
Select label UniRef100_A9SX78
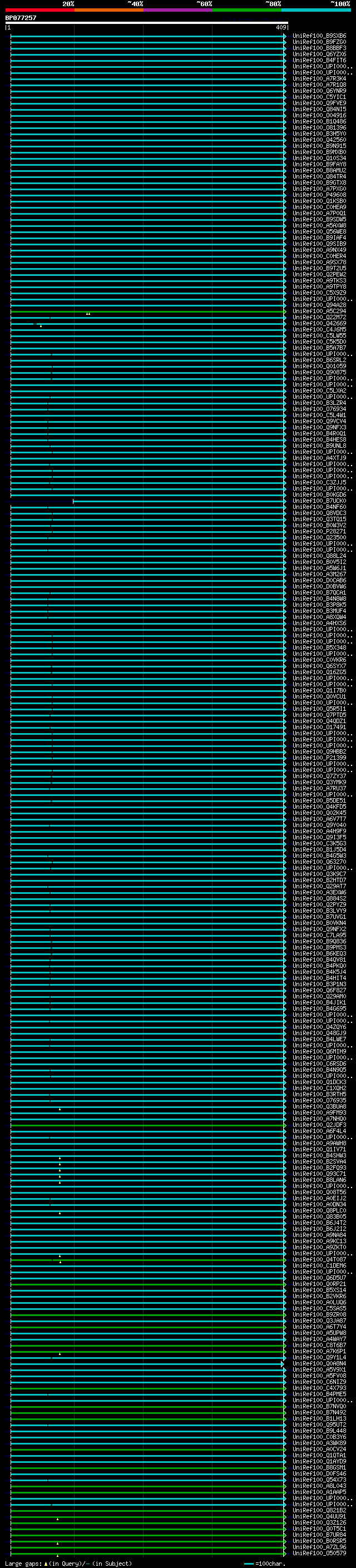(x=319, y=263)
